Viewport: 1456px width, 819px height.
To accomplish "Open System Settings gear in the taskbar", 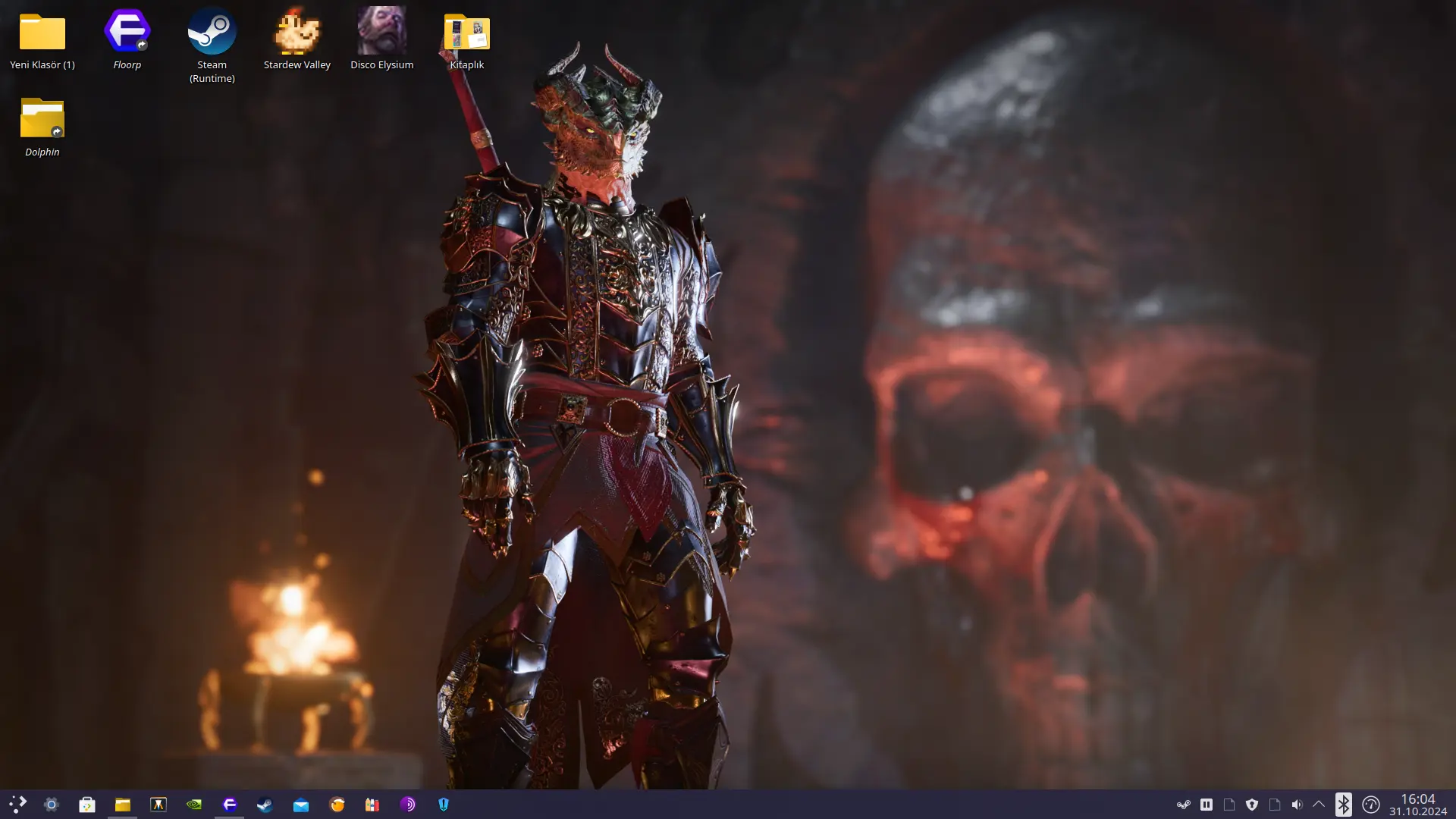I will coord(52,805).
